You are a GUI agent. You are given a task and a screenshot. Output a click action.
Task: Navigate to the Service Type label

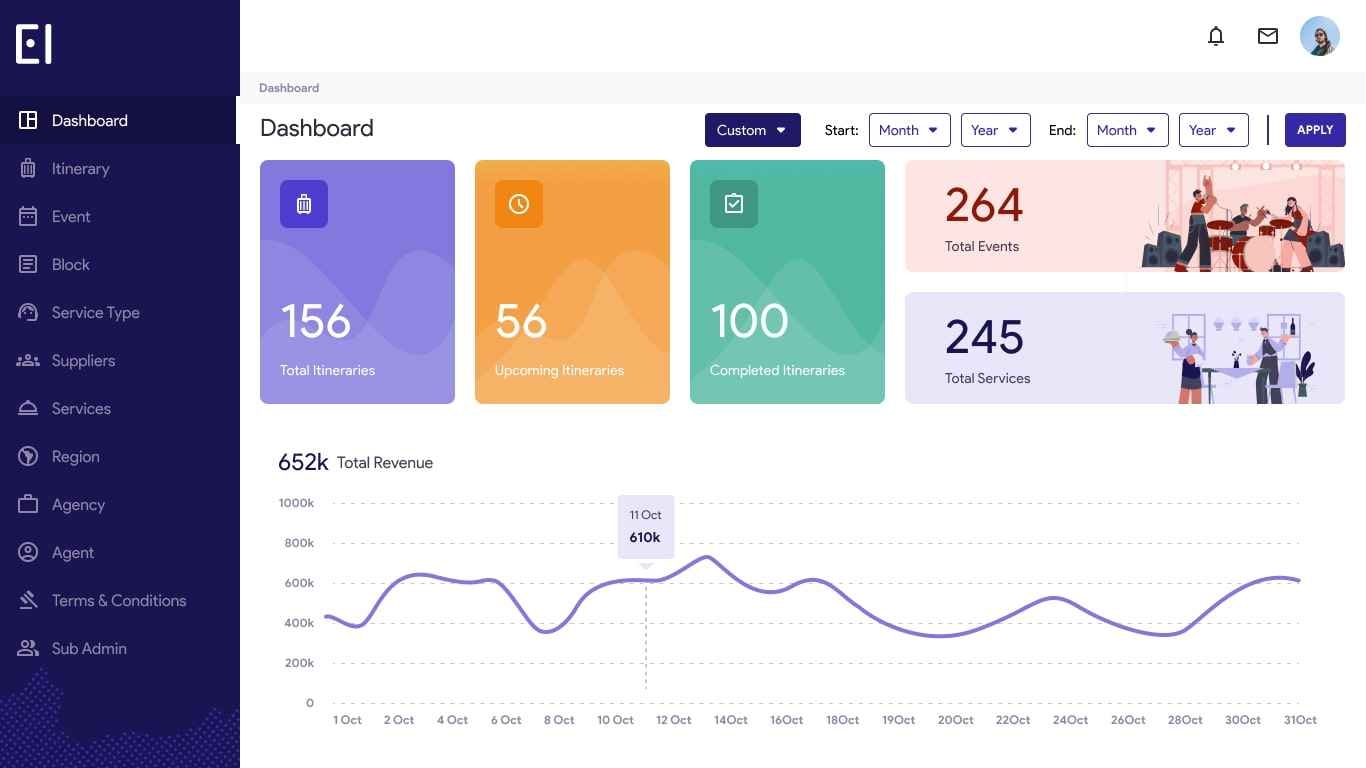(x=96, y=312)
